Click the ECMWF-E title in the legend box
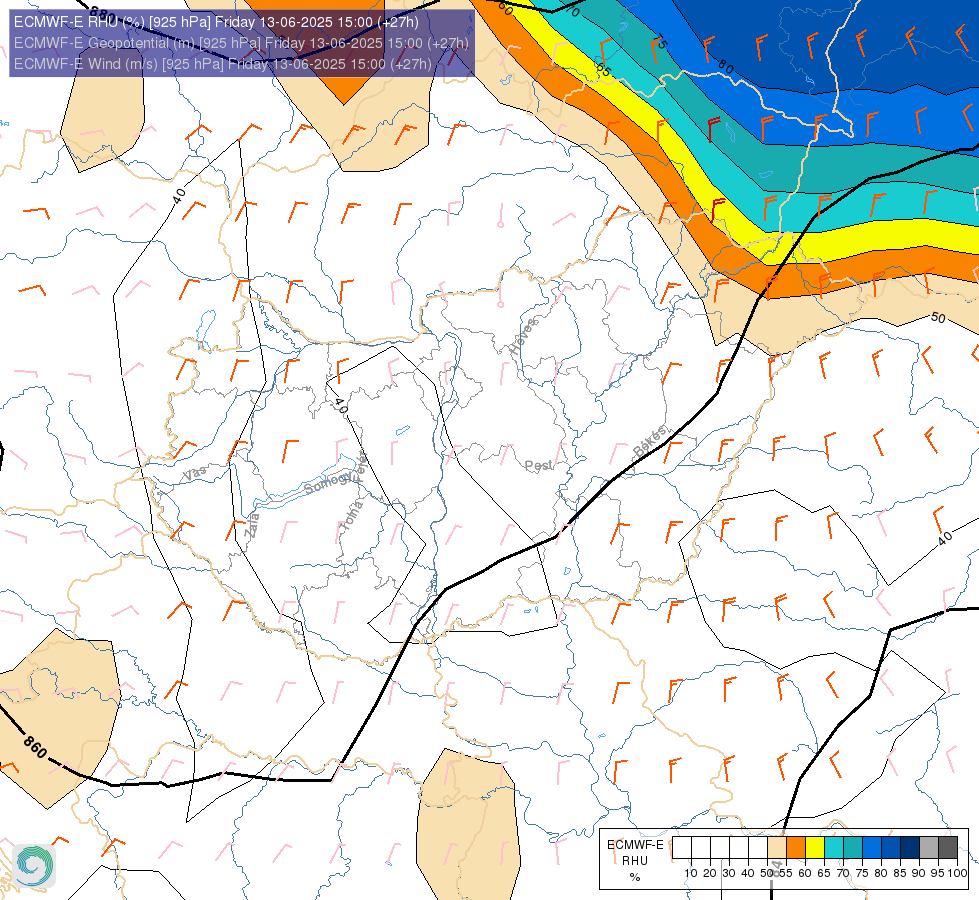This screenshot has width=979, height=900. (x=635, y=845)
